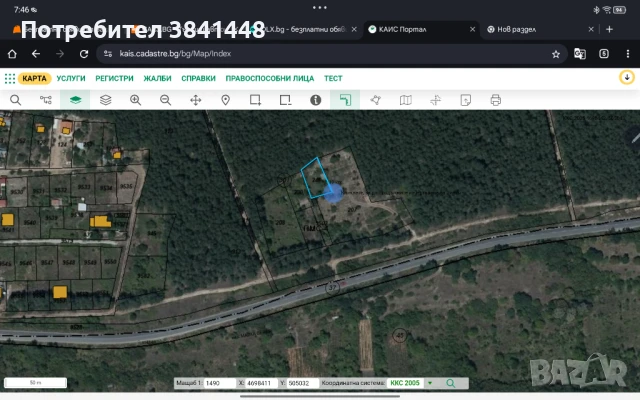Click the blue highlighted parcel outline
The height and width of the screenshot is (400, 640).
pyautogui.click(x=317, y=178)
